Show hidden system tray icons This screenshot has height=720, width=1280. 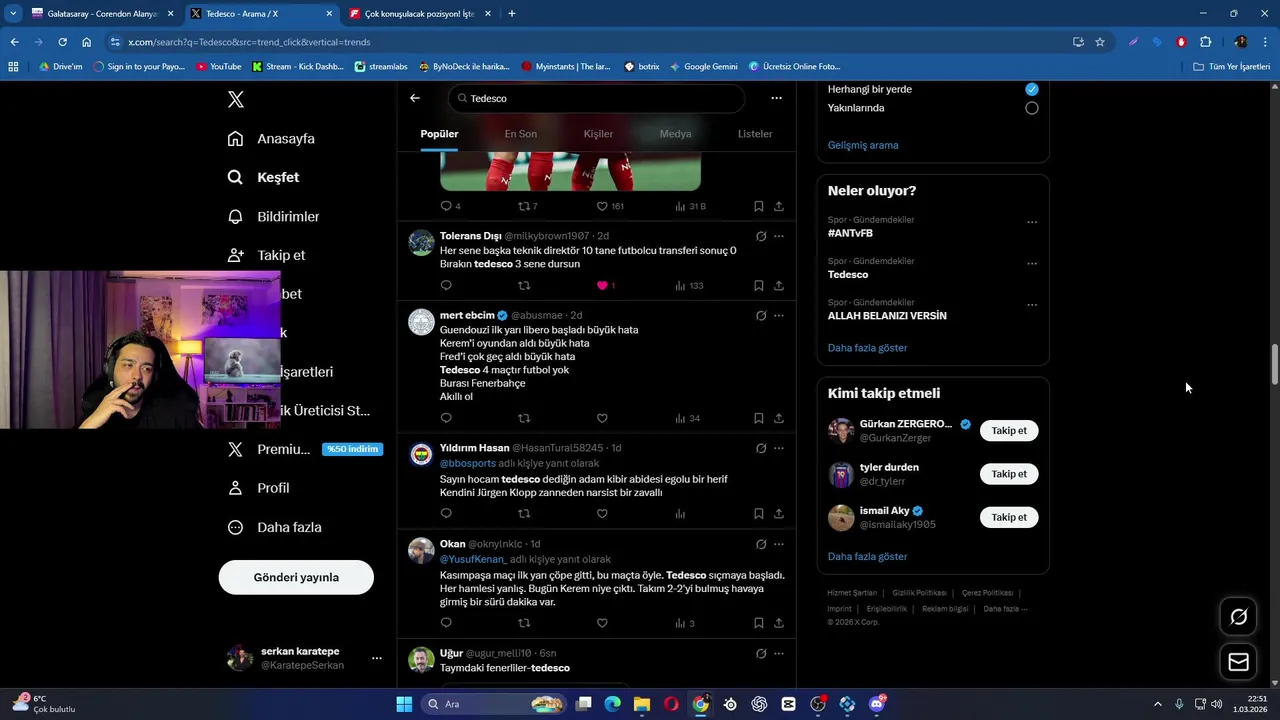point(1158,704)
